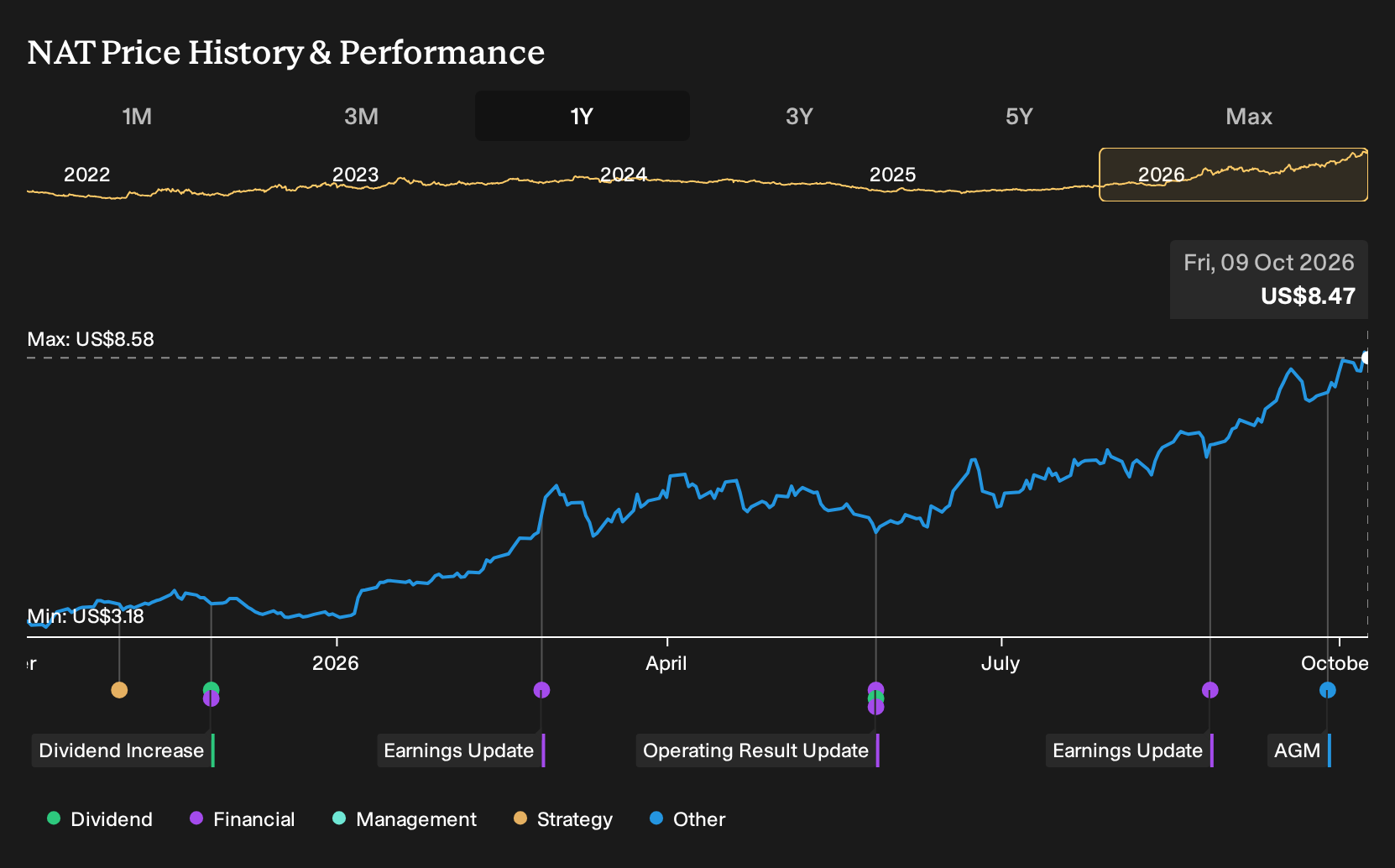Click the 'NAT Price History & Performance' heading
This screenshot has height=868, width=1395.
(x=286, y=52)
